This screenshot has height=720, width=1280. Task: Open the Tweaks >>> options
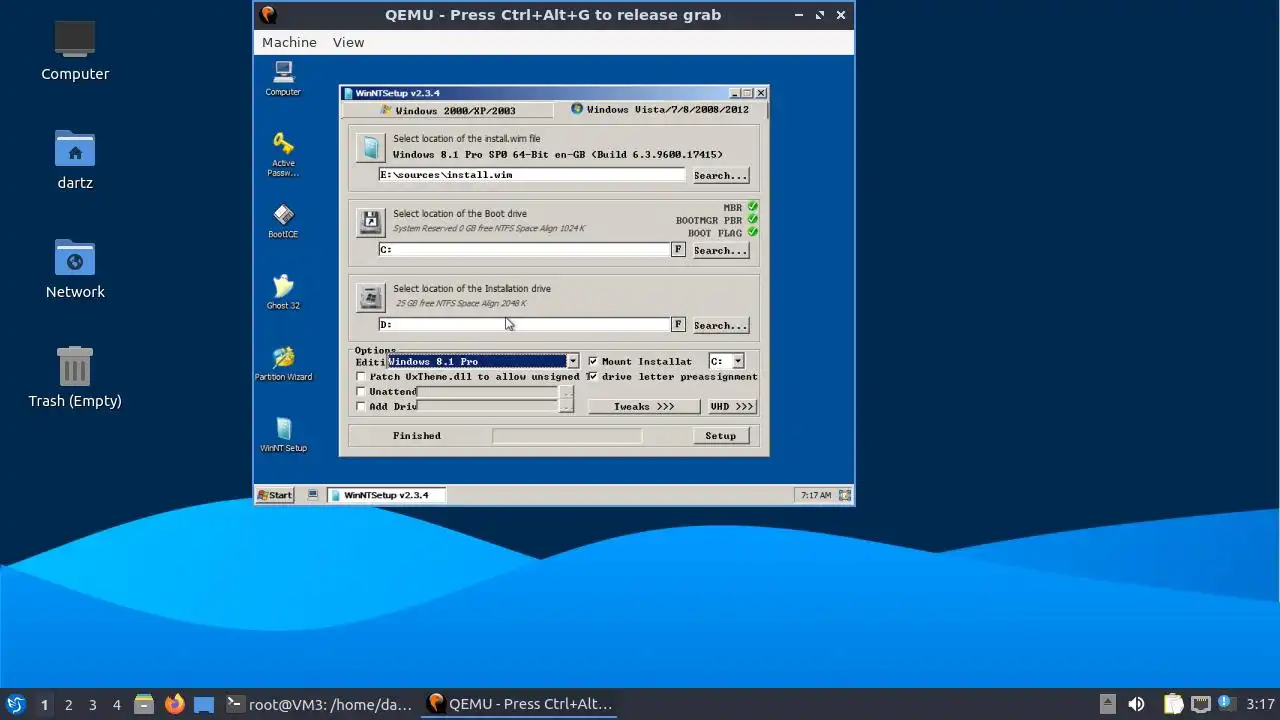pos(644,406)
